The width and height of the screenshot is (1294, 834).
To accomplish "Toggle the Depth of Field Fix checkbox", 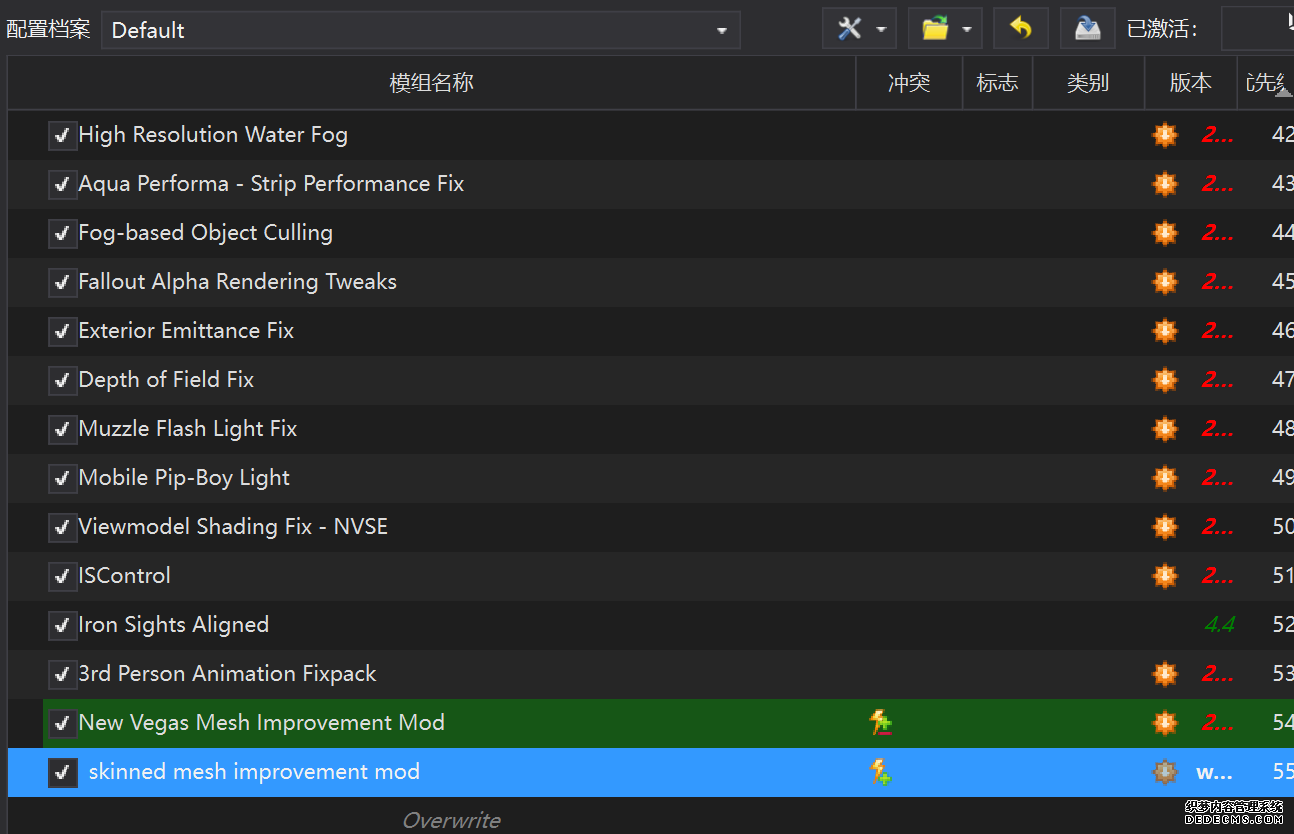I will 62,380.
